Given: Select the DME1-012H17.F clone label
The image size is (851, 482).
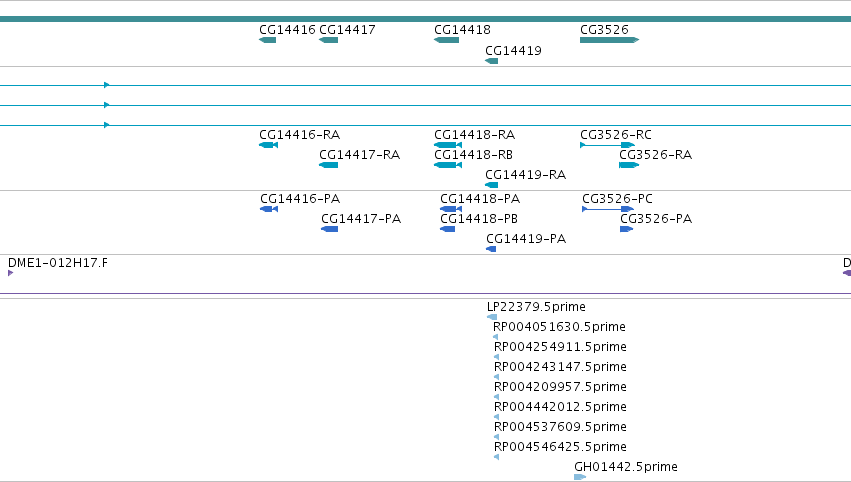Looking at the screenshot, I should (x=58, y=263).
